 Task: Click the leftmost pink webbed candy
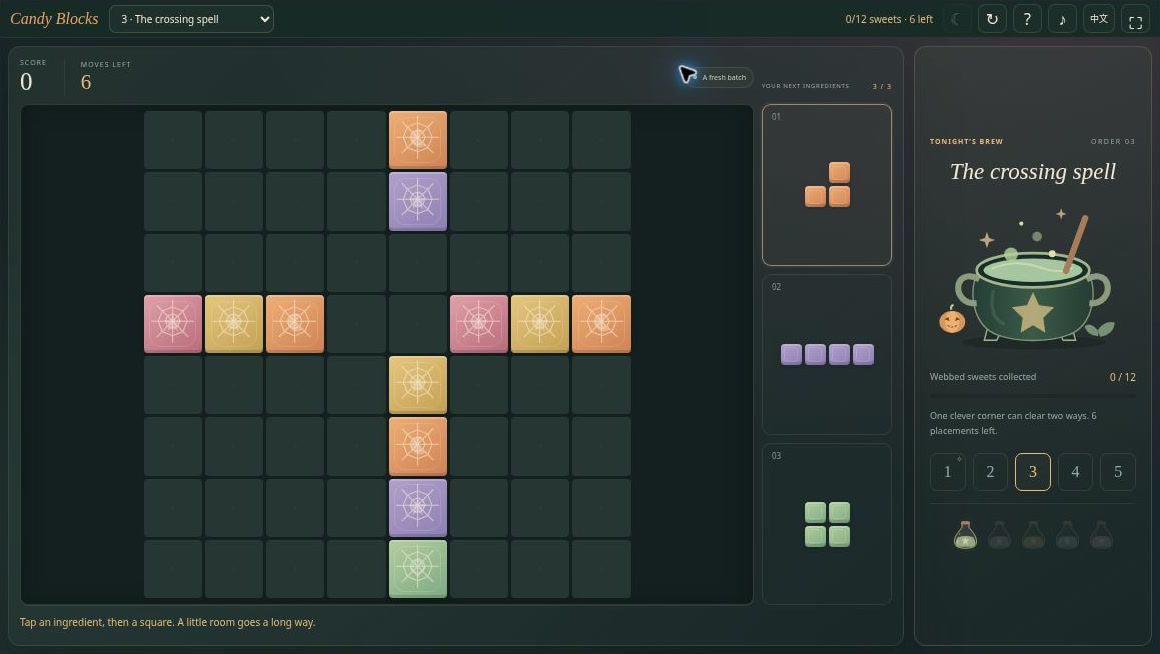click(x=173, y=323)
